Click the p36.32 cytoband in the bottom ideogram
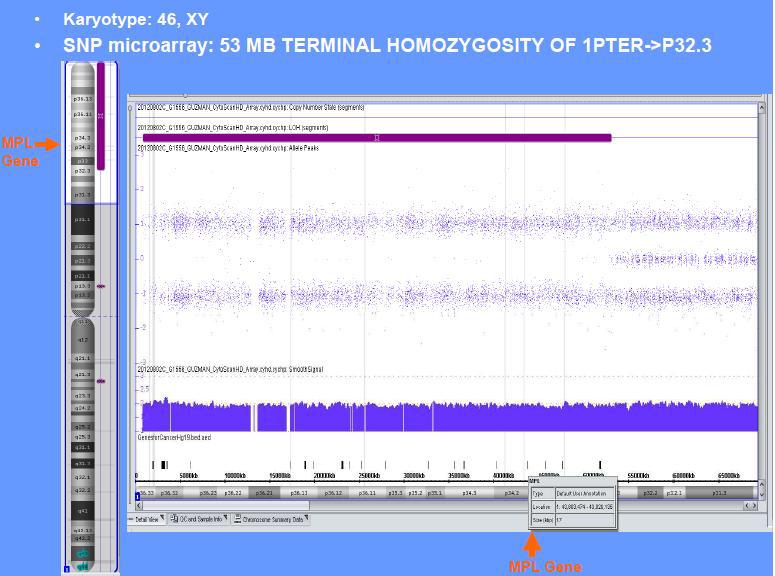The height and width of the screenshot is (576, 775). tap(169, 493)
